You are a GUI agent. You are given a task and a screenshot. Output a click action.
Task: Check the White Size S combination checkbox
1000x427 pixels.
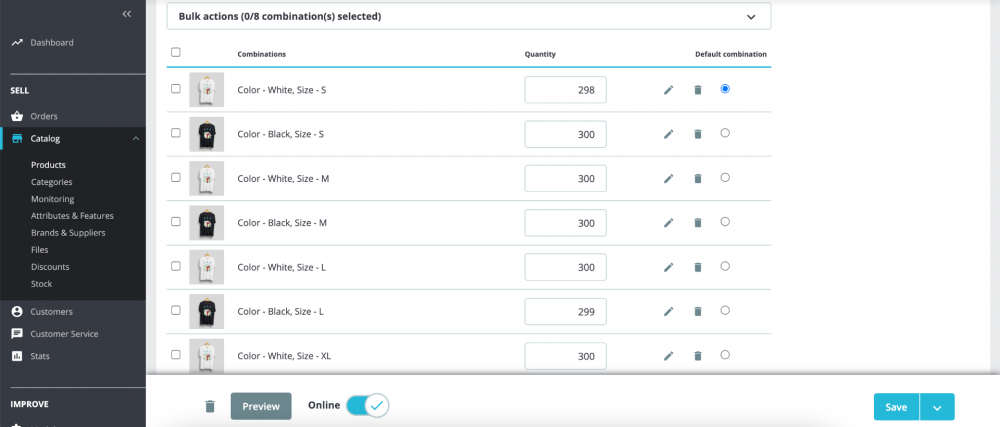[176, 89]
